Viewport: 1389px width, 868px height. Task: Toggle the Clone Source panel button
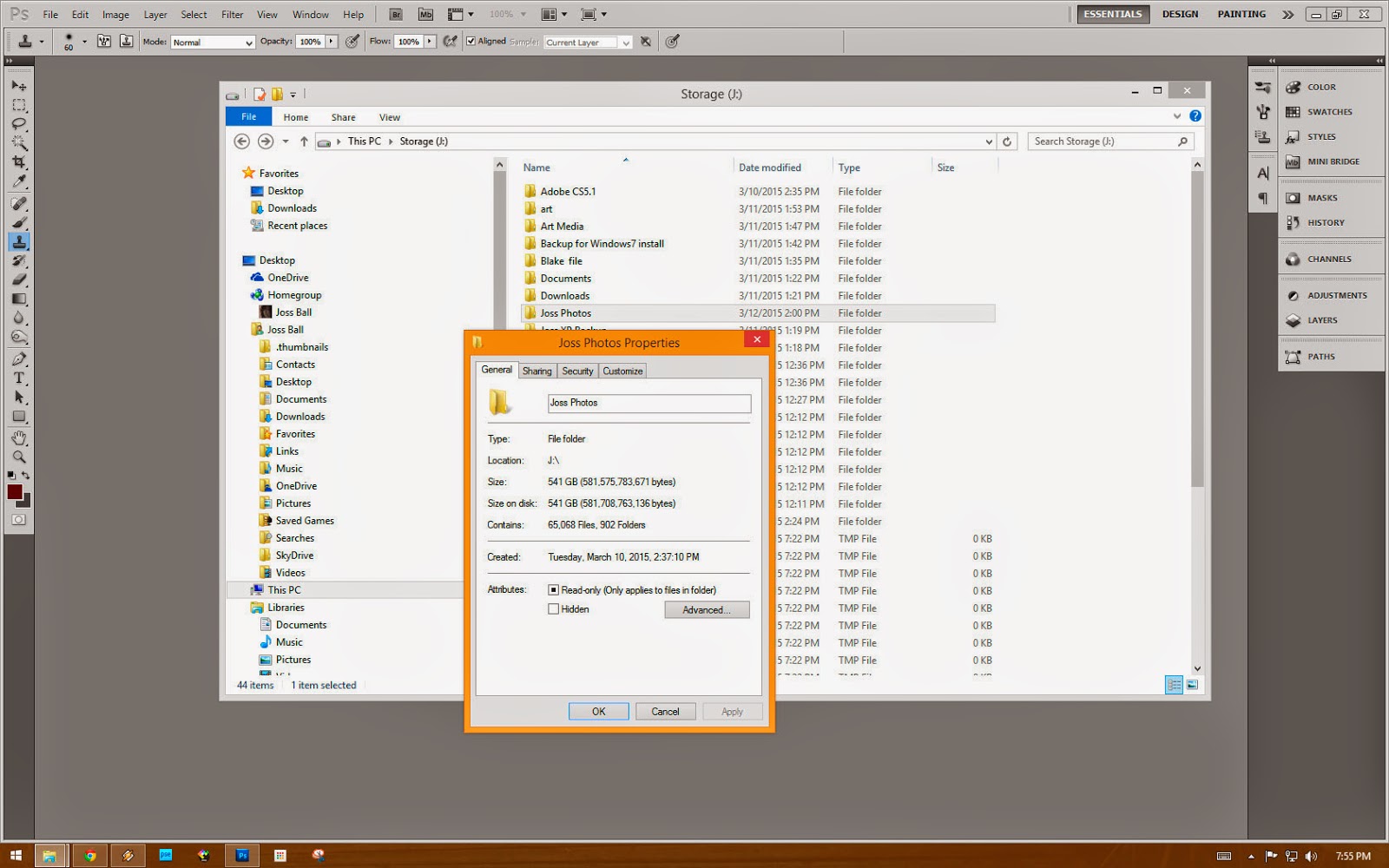127,42
